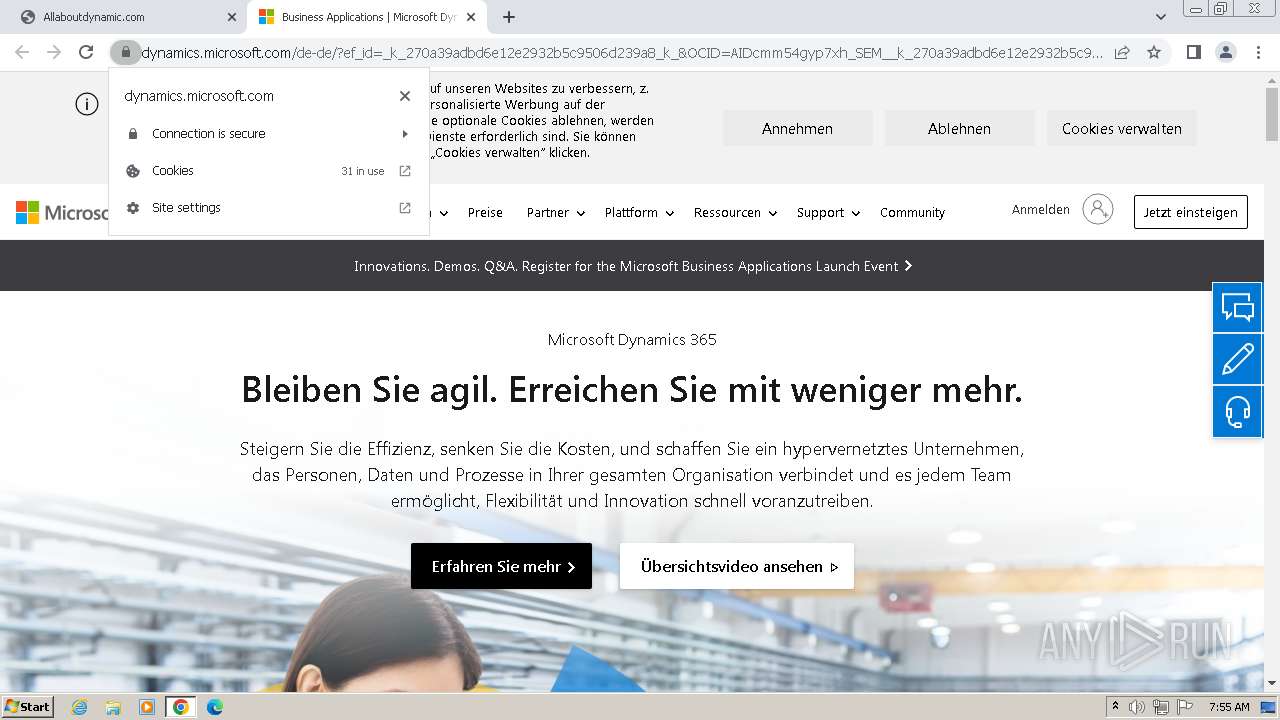Go forward in browser history
The height and width of the screenshot is (720, 1280).
tap(54, 52)
